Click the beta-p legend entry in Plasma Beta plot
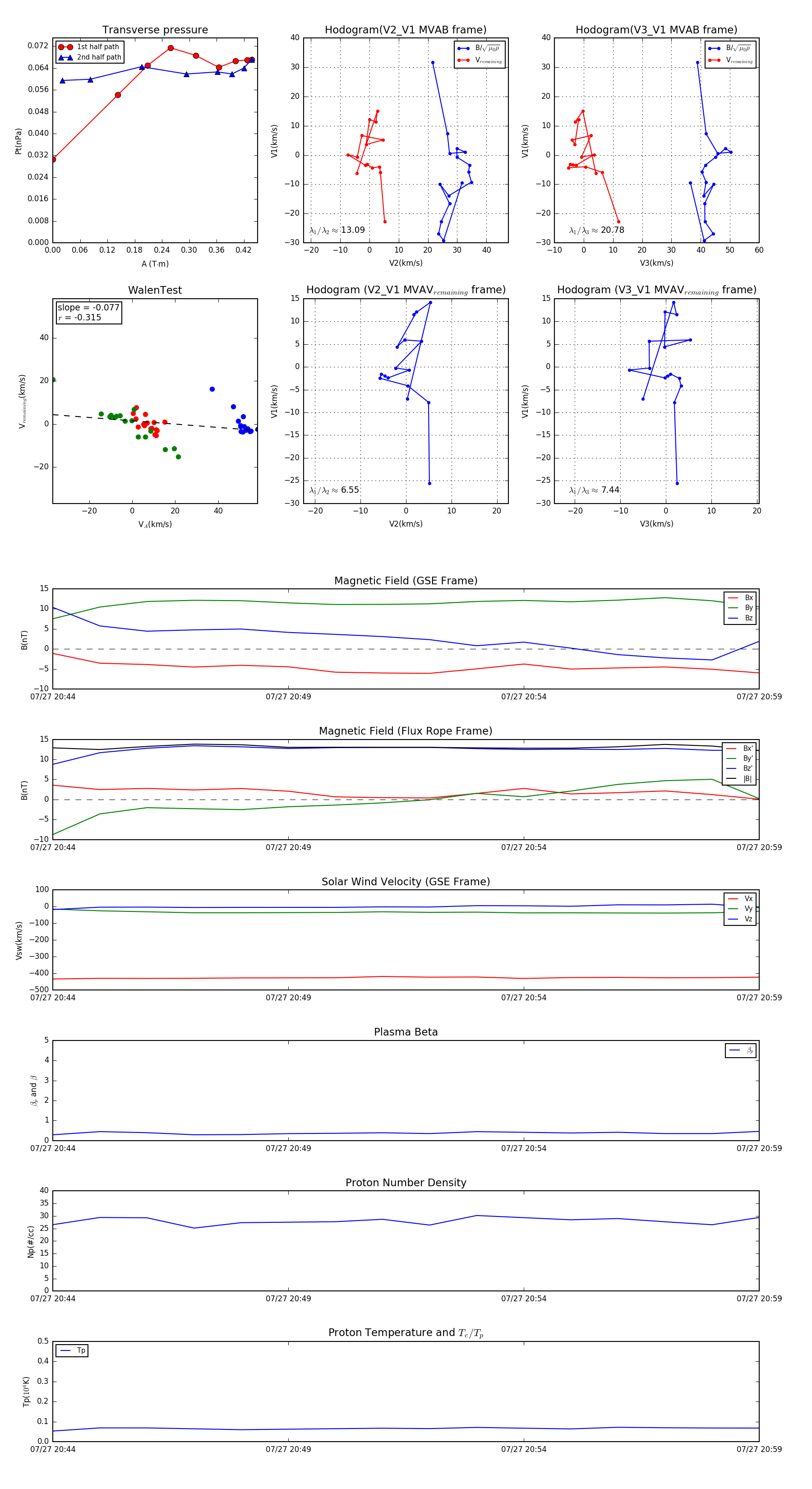The image size is (812, 1489). [741, 1050]
